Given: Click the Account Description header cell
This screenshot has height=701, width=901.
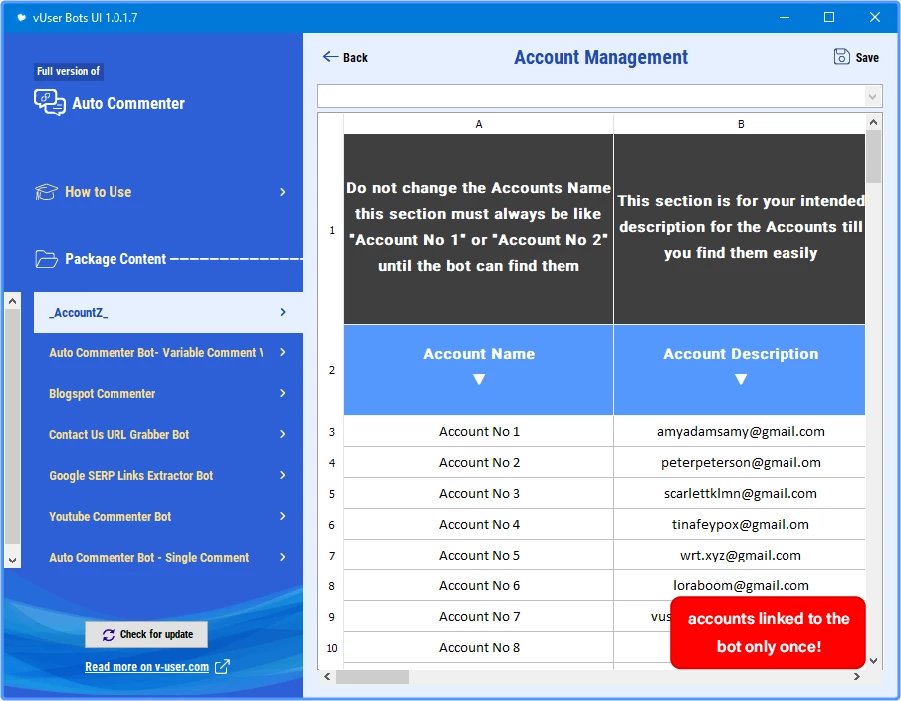Looking at the screenshot, I should tap(740, 370).
